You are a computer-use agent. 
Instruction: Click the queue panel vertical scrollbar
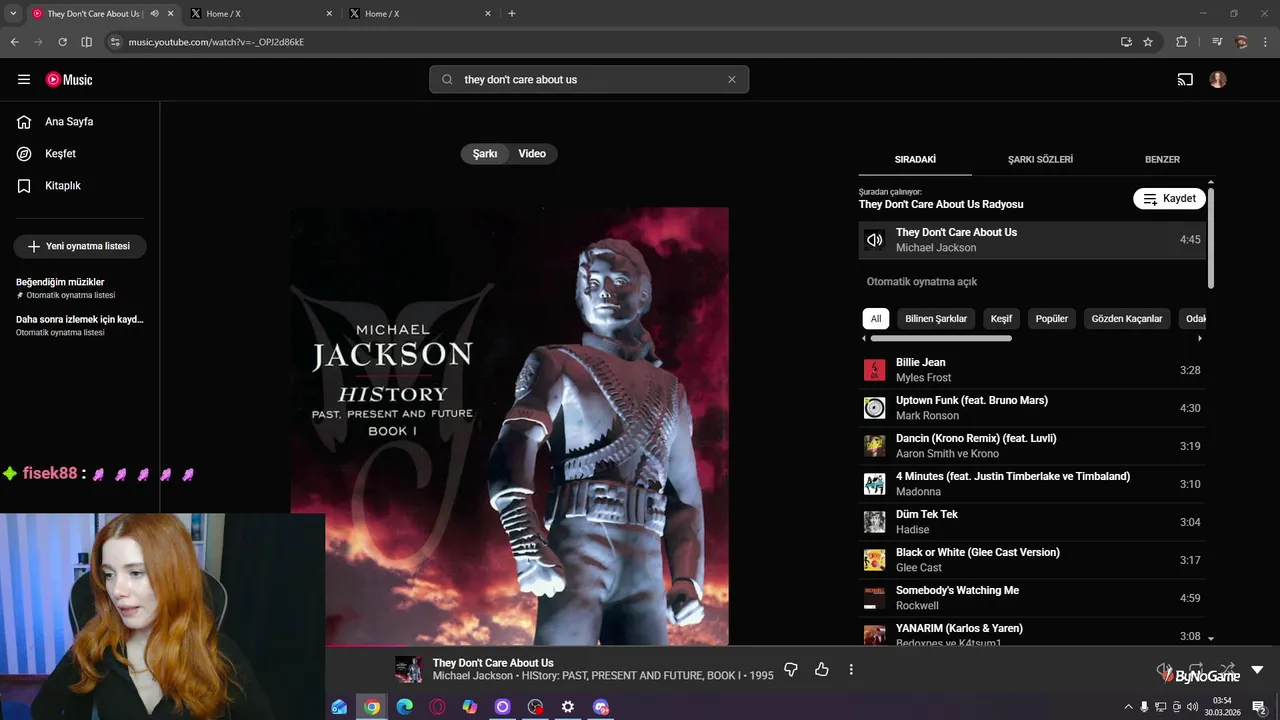tap(1211, 238)
